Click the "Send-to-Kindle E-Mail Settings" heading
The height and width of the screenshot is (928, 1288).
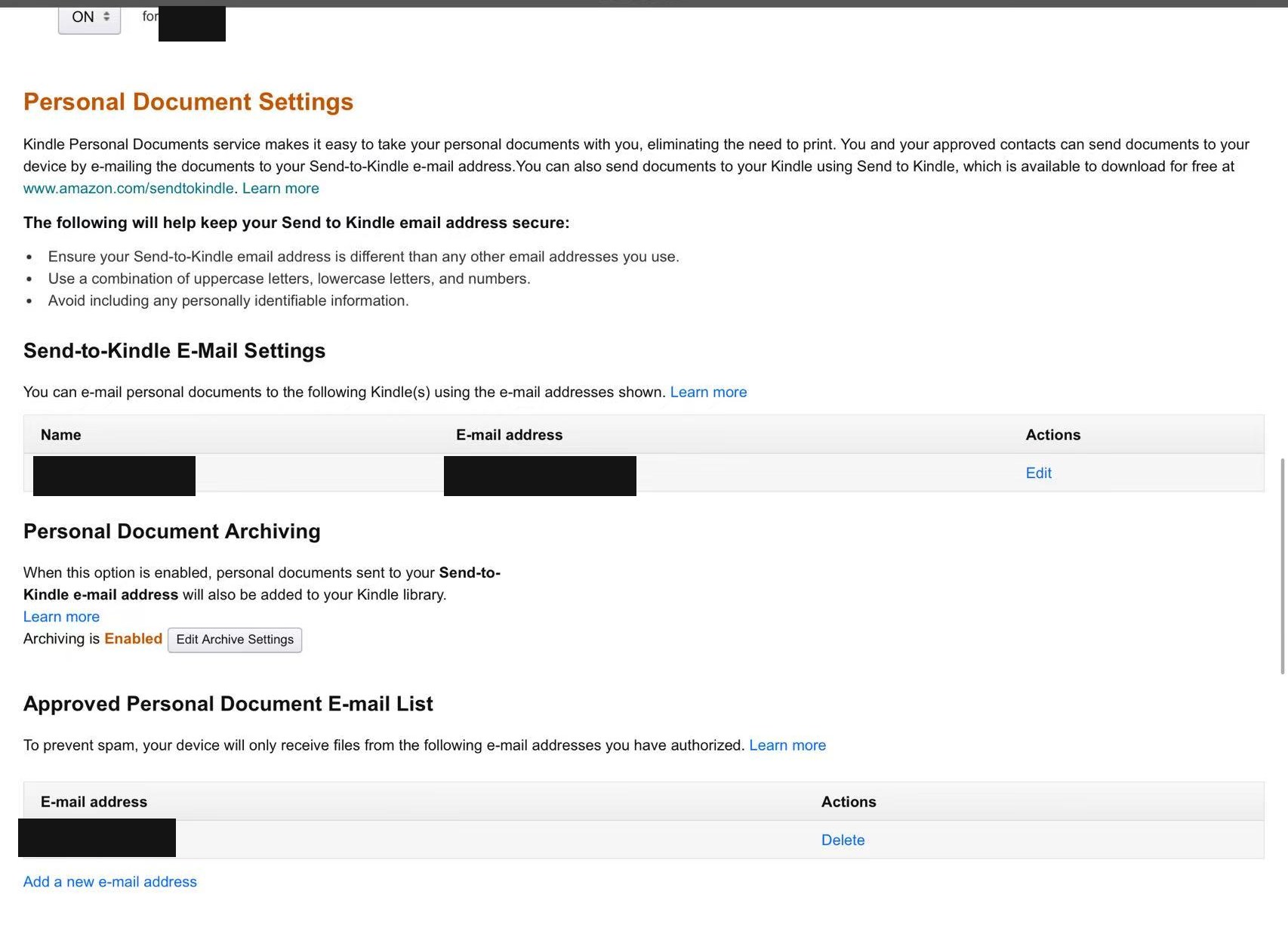coord(174,350)
